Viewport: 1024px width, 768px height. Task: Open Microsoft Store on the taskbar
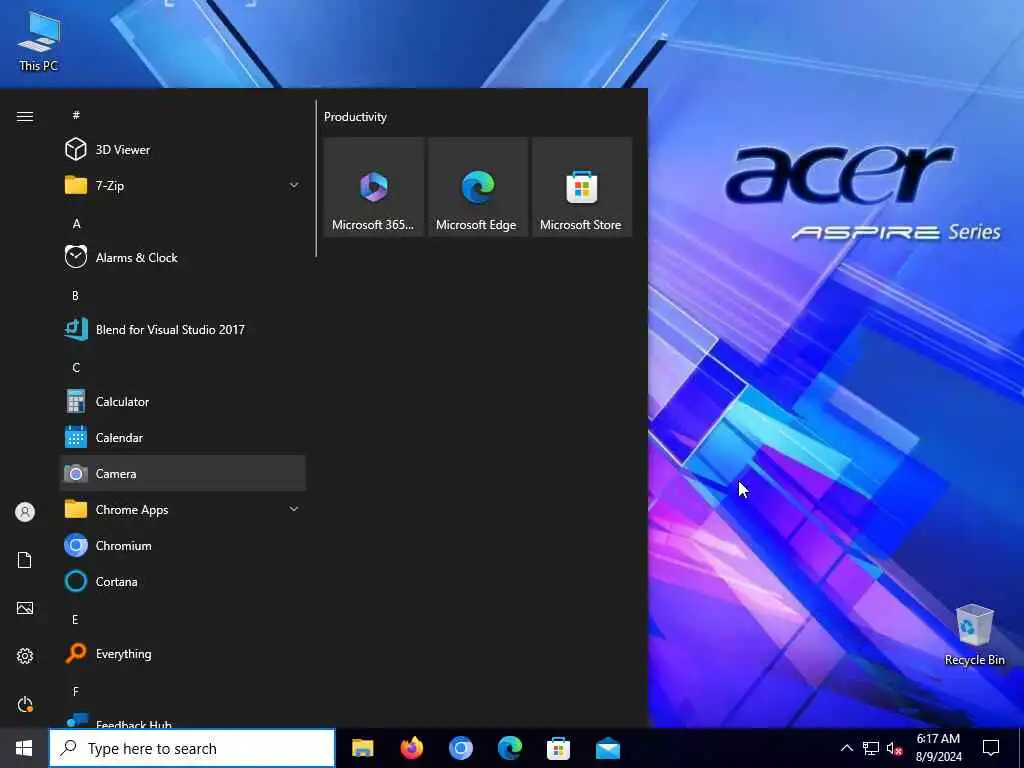tap(558, 748)
